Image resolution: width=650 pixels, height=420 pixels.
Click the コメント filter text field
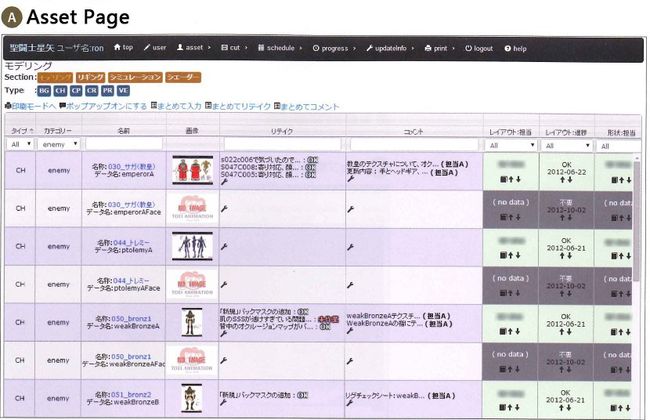pyautogui.click(x=414, y=145)
